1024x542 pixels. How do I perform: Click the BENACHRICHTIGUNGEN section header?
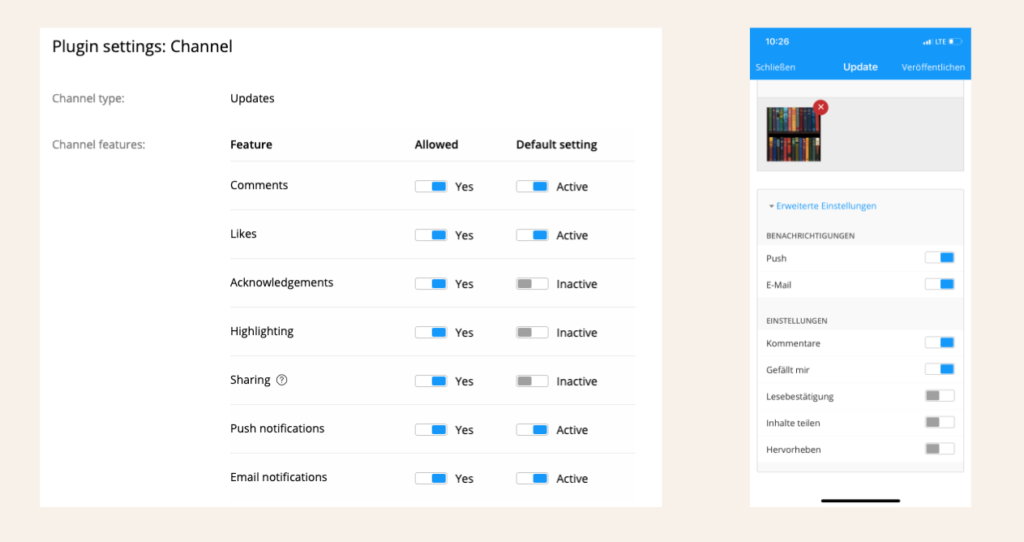coord(810,236)
